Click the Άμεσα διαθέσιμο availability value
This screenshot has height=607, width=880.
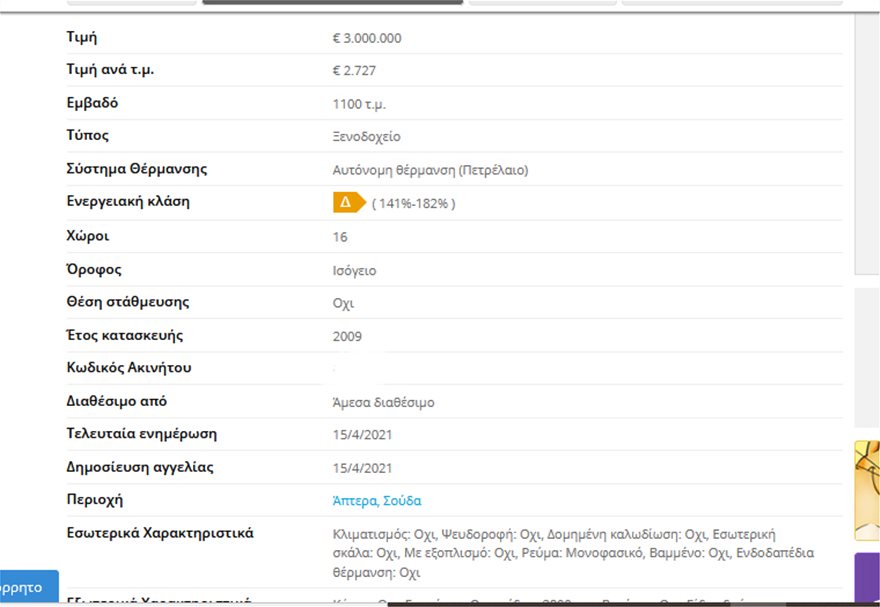pos(383,403)
